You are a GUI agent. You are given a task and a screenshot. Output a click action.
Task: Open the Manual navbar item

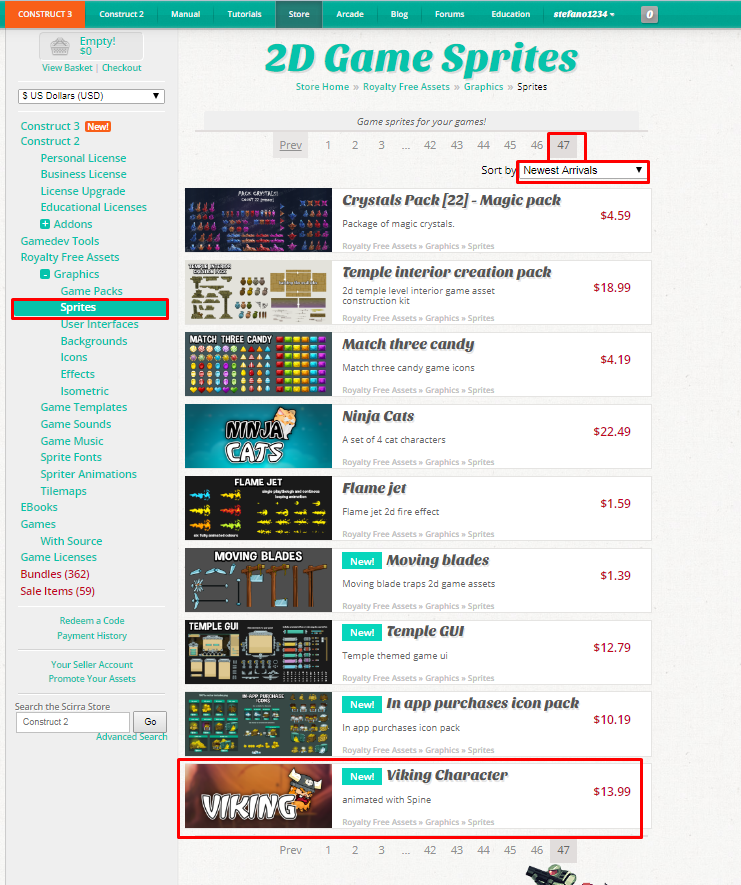(186, 14)
